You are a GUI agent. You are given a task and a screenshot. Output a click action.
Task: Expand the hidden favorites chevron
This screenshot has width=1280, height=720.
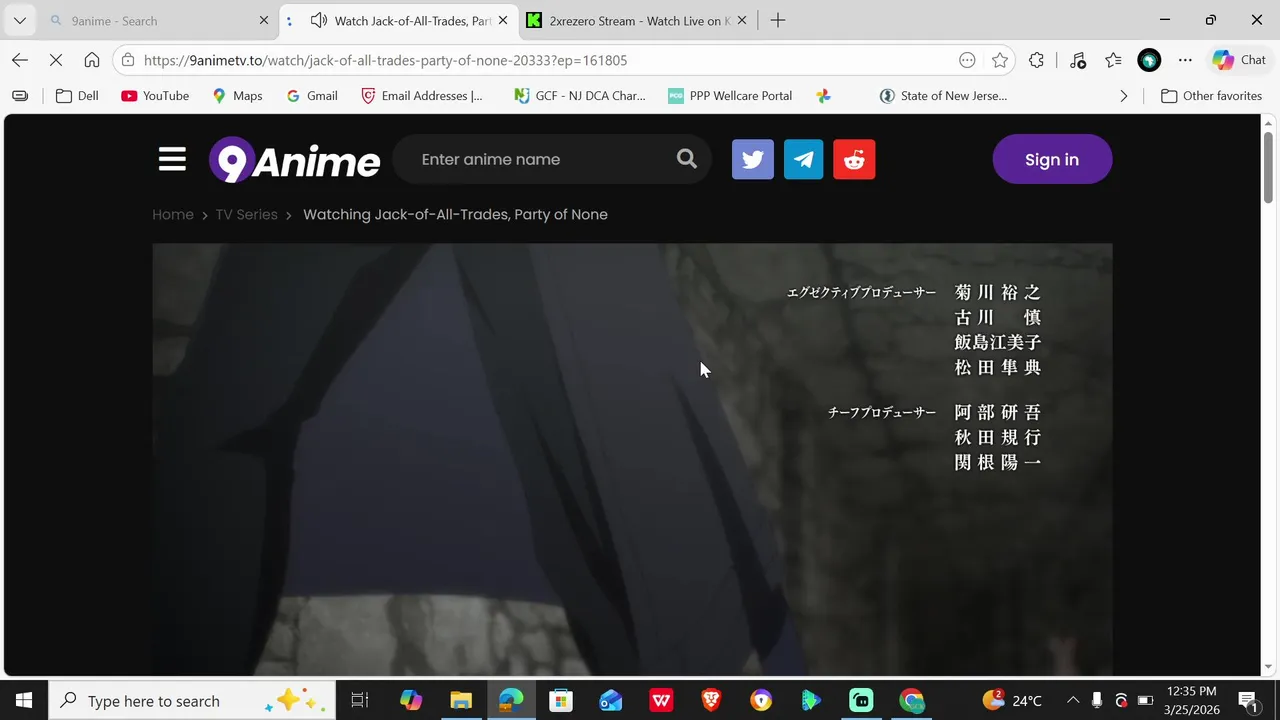coord(1123,96)
